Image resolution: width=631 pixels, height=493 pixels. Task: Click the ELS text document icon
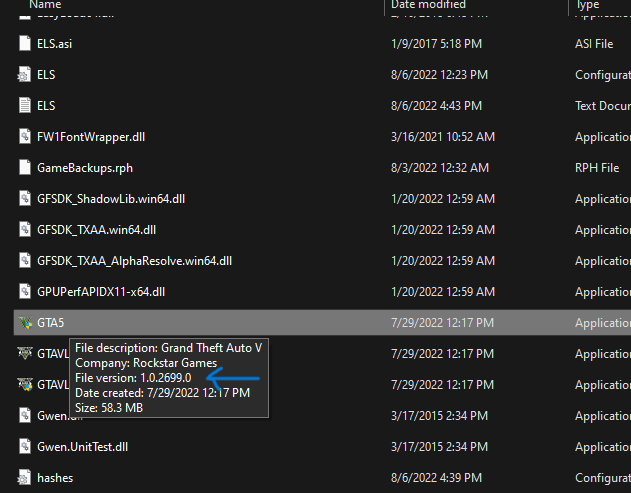[25, 105]
